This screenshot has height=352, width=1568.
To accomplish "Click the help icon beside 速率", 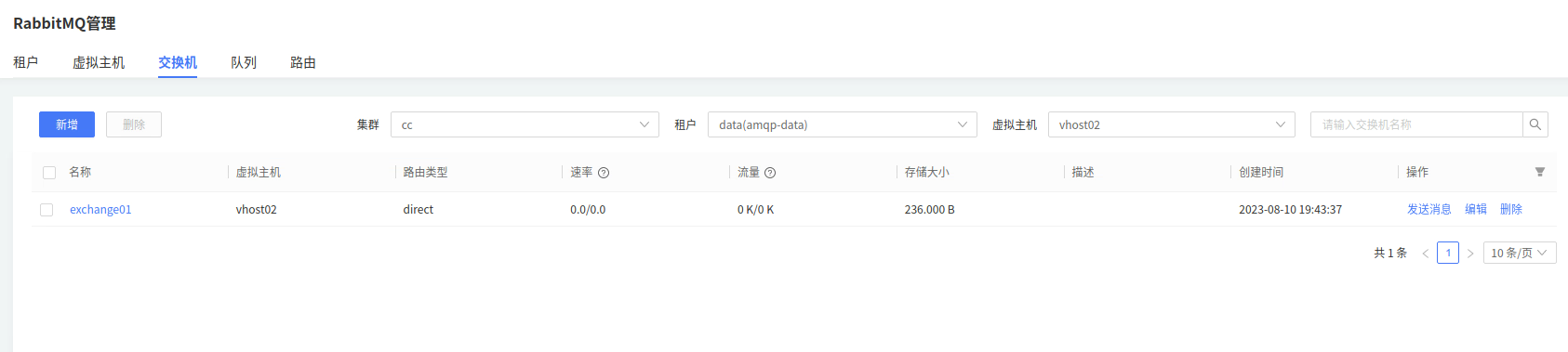I will (x=604, y=173).
